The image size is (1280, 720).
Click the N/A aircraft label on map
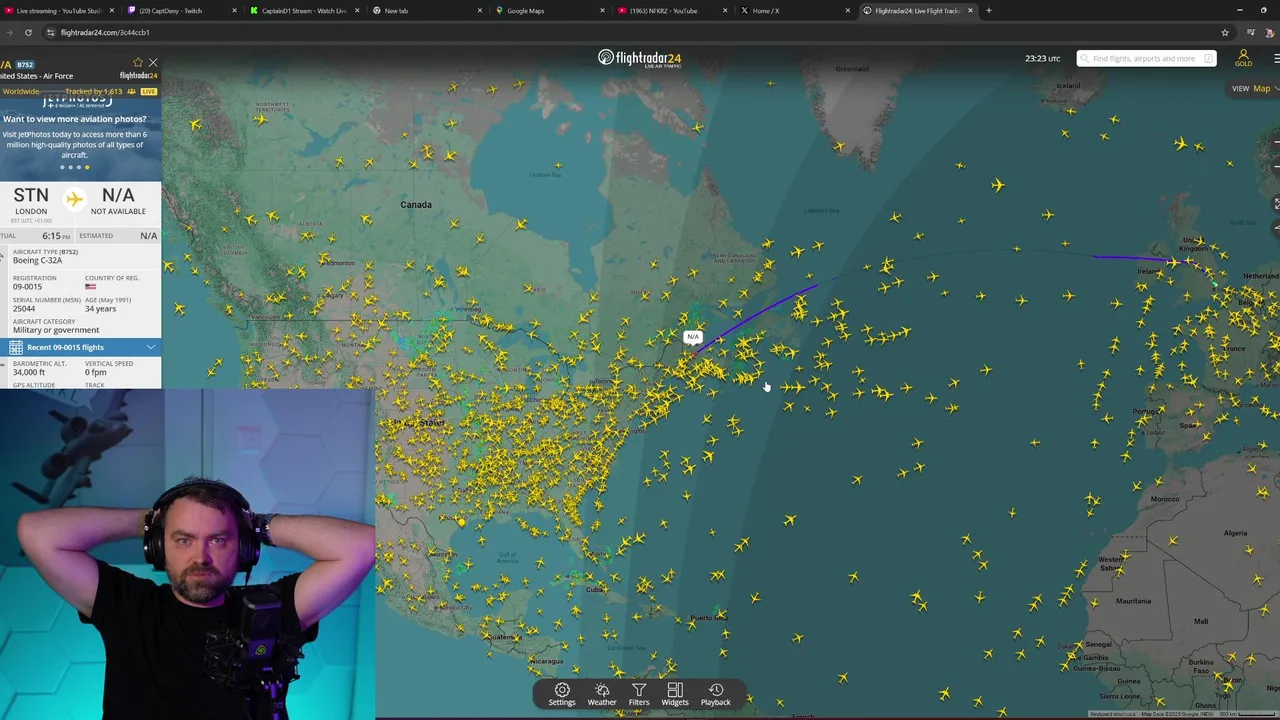tap(692, 337)
